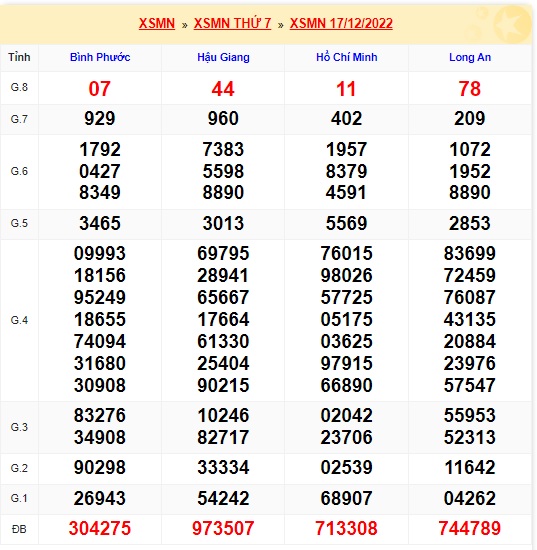Click G.5 number 2853
Viewport: 537px width, 550px height.
click(470, 224)
